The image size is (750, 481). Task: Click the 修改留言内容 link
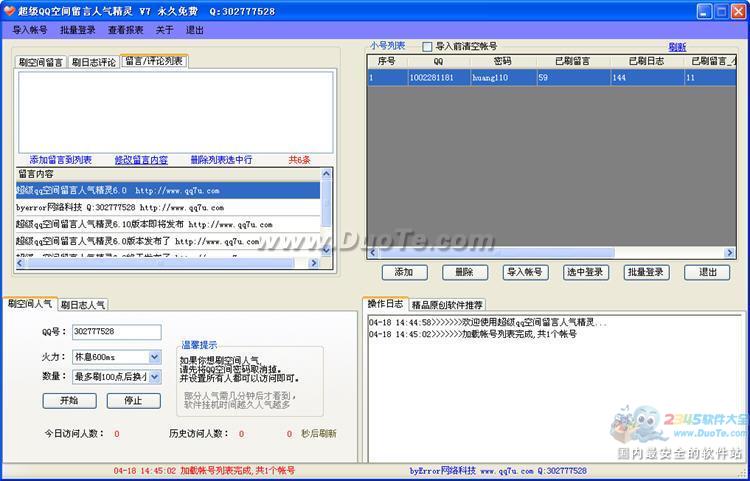(141, 160)
